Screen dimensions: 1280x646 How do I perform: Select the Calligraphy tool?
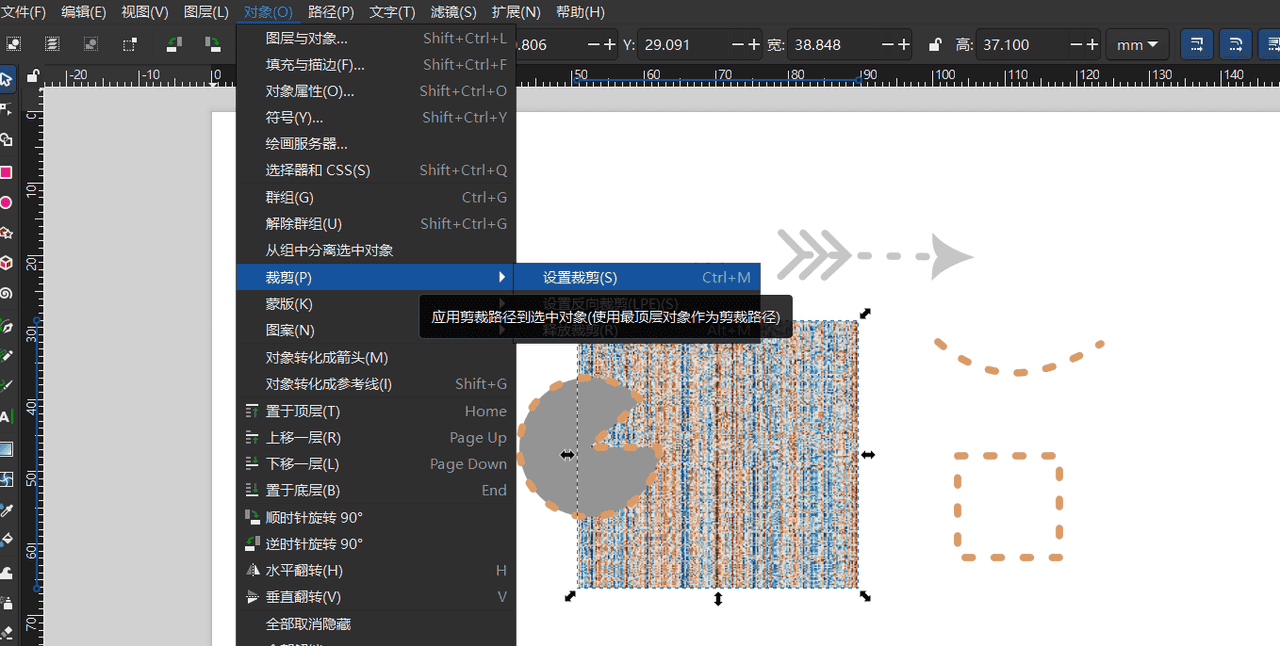click(x=6, y=386)
